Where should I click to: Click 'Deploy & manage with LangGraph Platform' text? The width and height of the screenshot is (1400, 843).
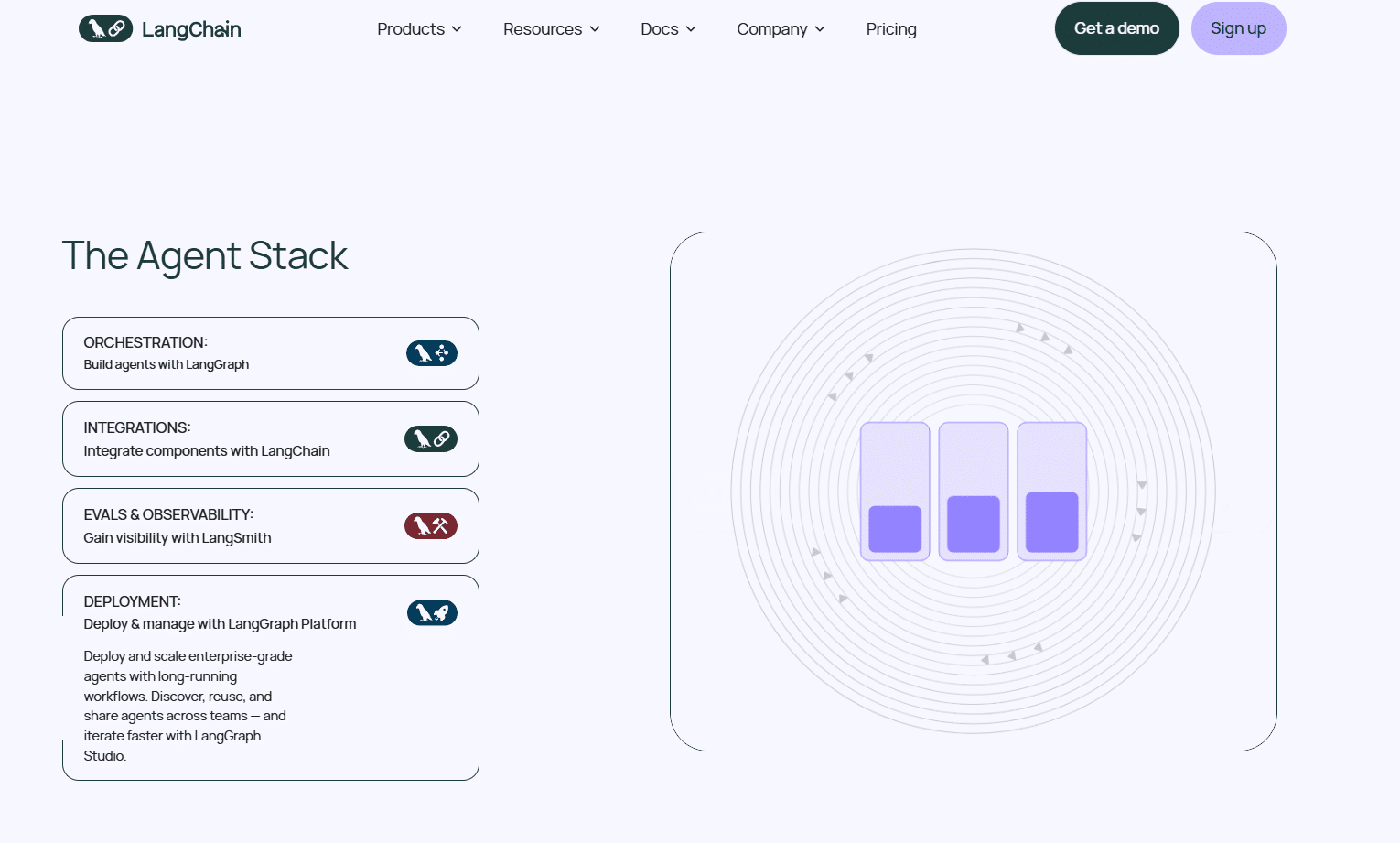(220, 623)
